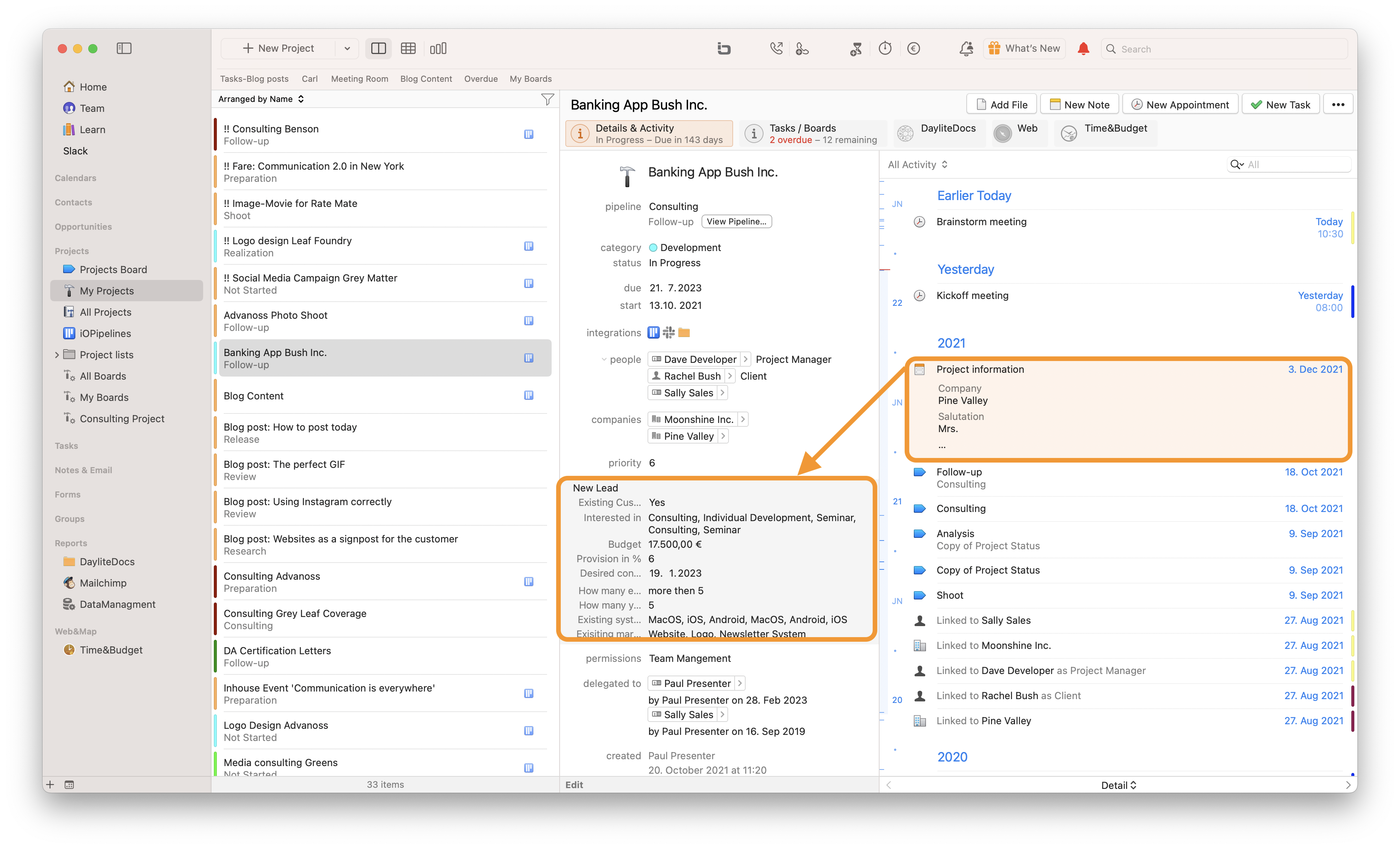1400x849 pixels.
Task: Create a New Appointment
Action: 1180,105
